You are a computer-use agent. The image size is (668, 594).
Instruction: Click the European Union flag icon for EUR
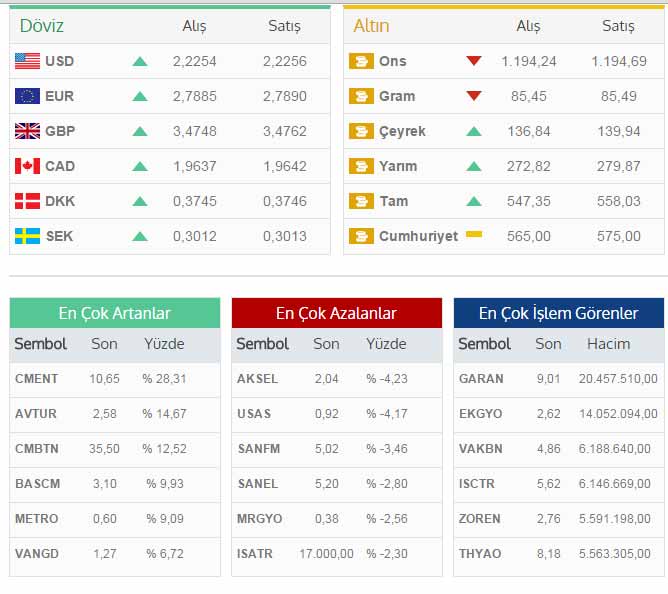[27, 96]
